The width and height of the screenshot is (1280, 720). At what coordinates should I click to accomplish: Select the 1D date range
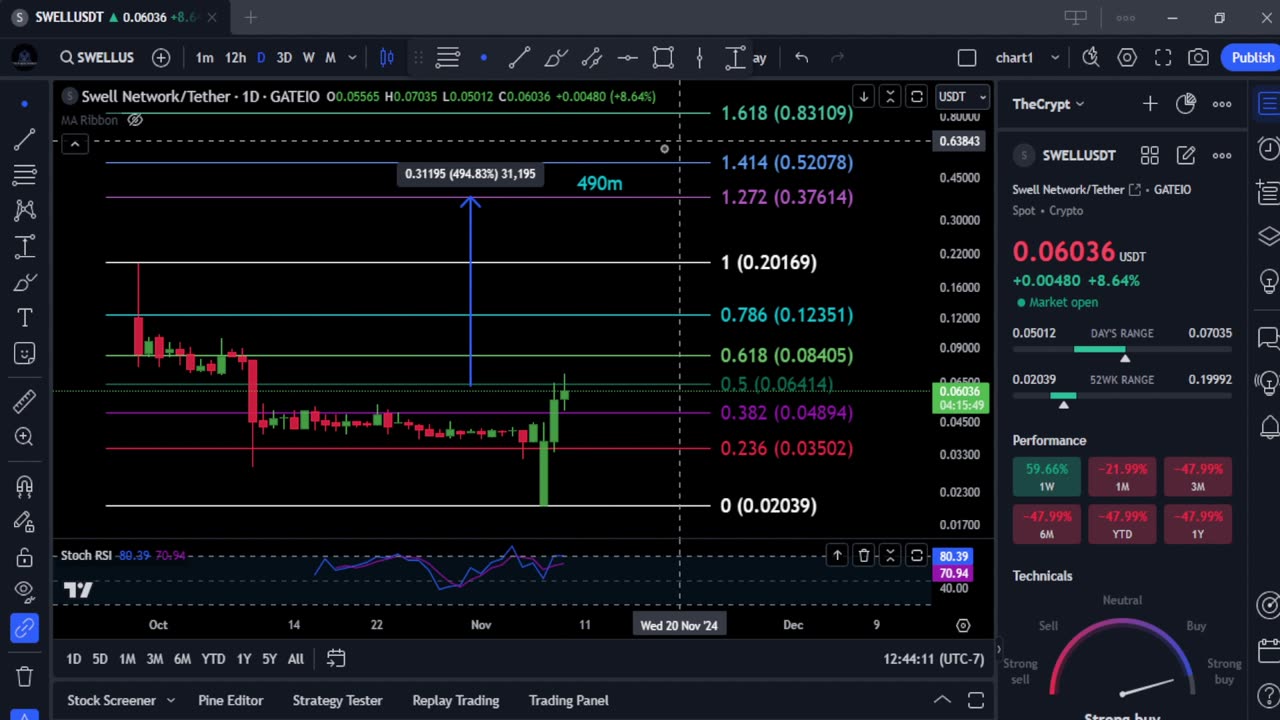coord(73,659)
